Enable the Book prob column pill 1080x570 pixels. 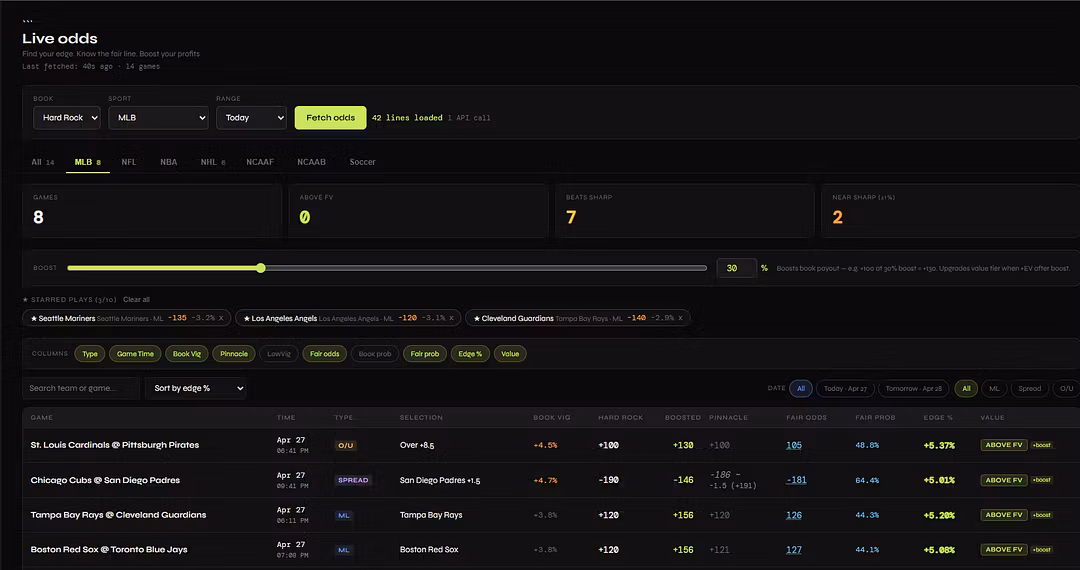click(375, 354)
